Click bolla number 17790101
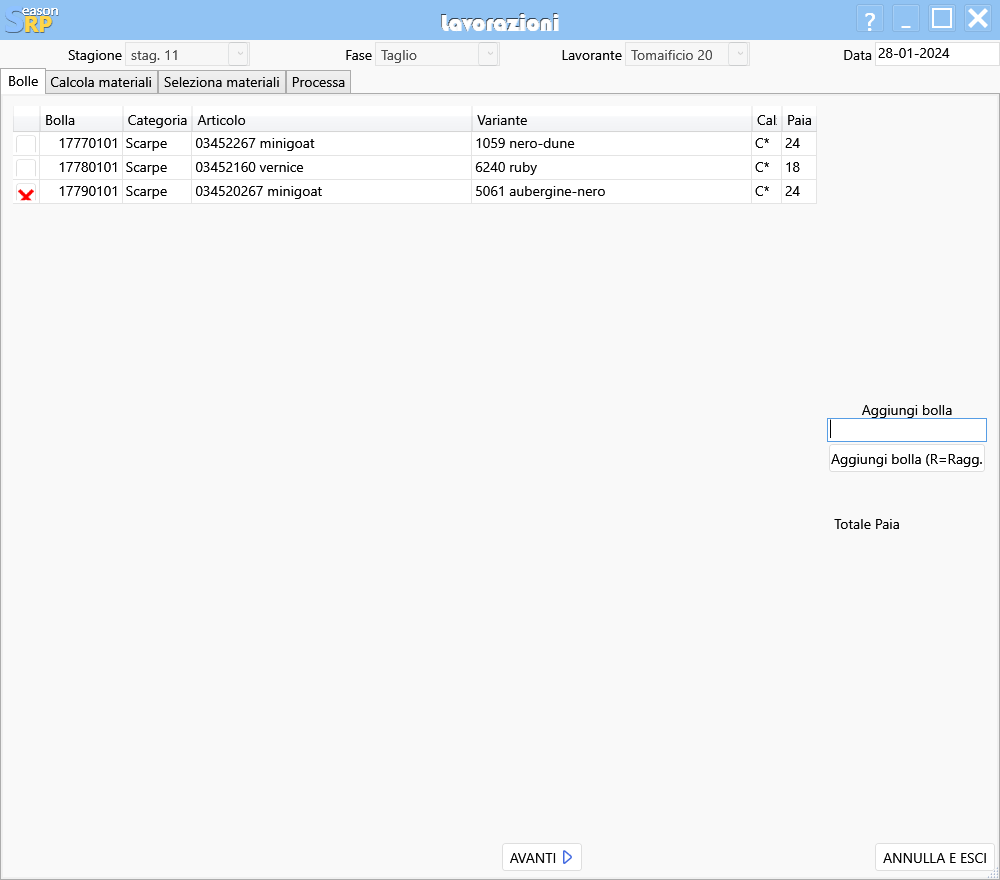Image resolution: width=1000 pixels, height=880 pixels. pyautogui.click(x=88, y=192)
